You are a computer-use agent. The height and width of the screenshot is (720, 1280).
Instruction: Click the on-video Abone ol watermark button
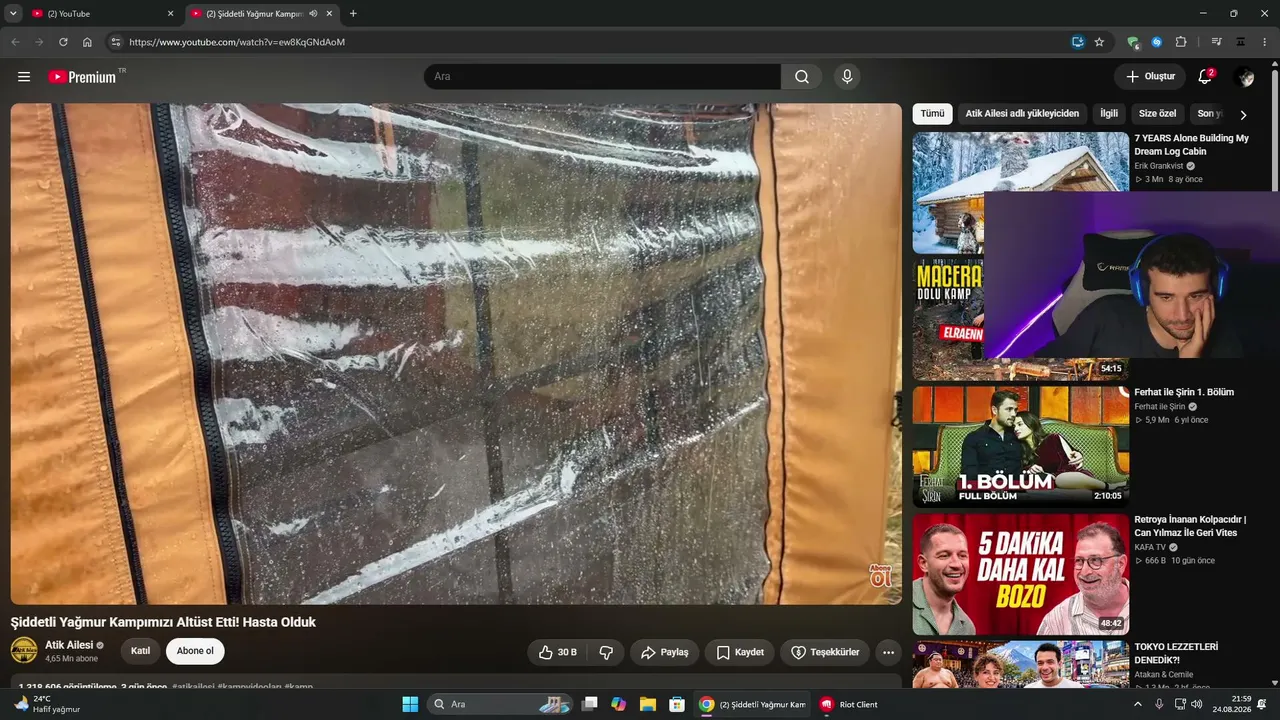coord(880,575)
